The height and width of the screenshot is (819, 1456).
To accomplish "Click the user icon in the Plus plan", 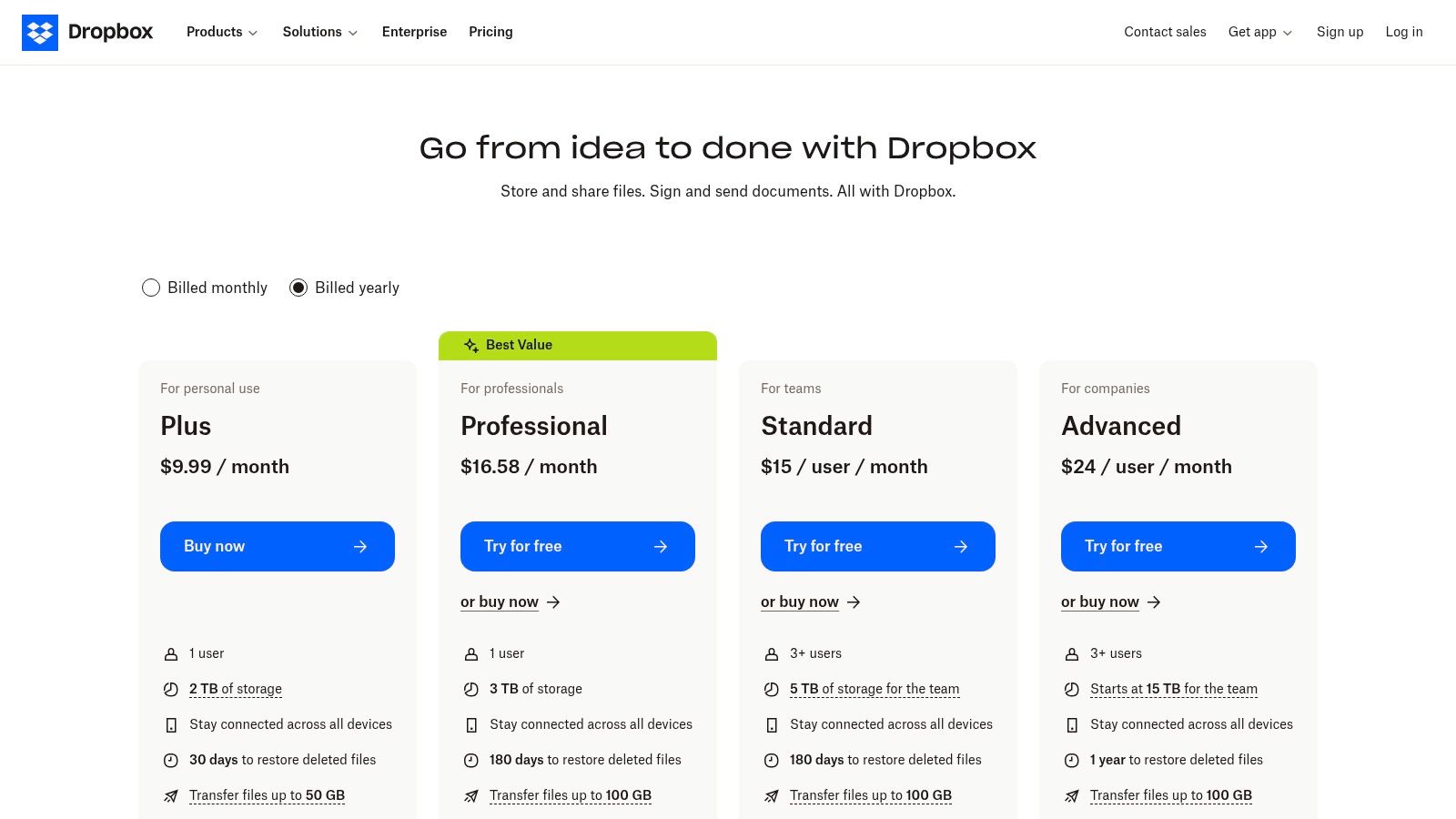I will [x=170, y=653].
